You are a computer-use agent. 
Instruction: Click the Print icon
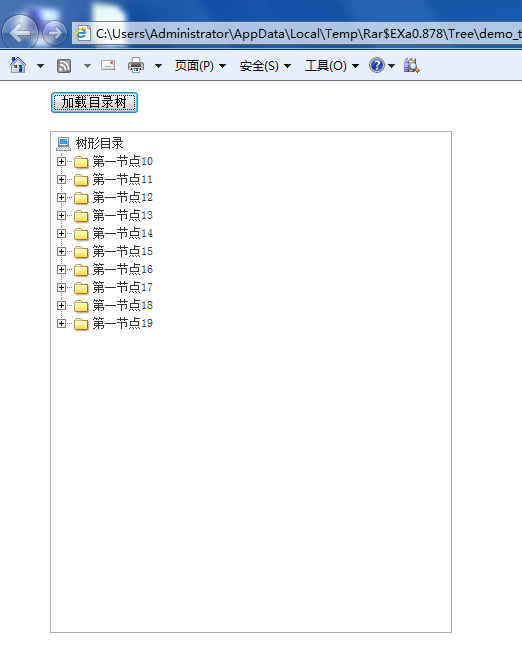coord(136,65)
